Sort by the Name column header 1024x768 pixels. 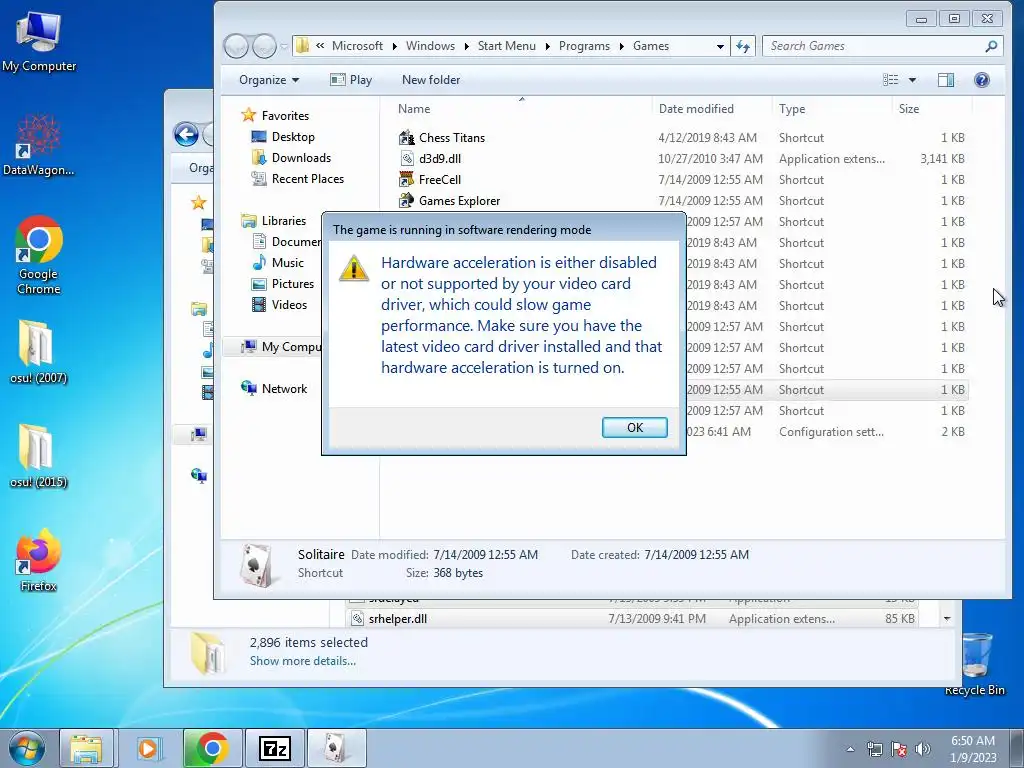point(414,109)
